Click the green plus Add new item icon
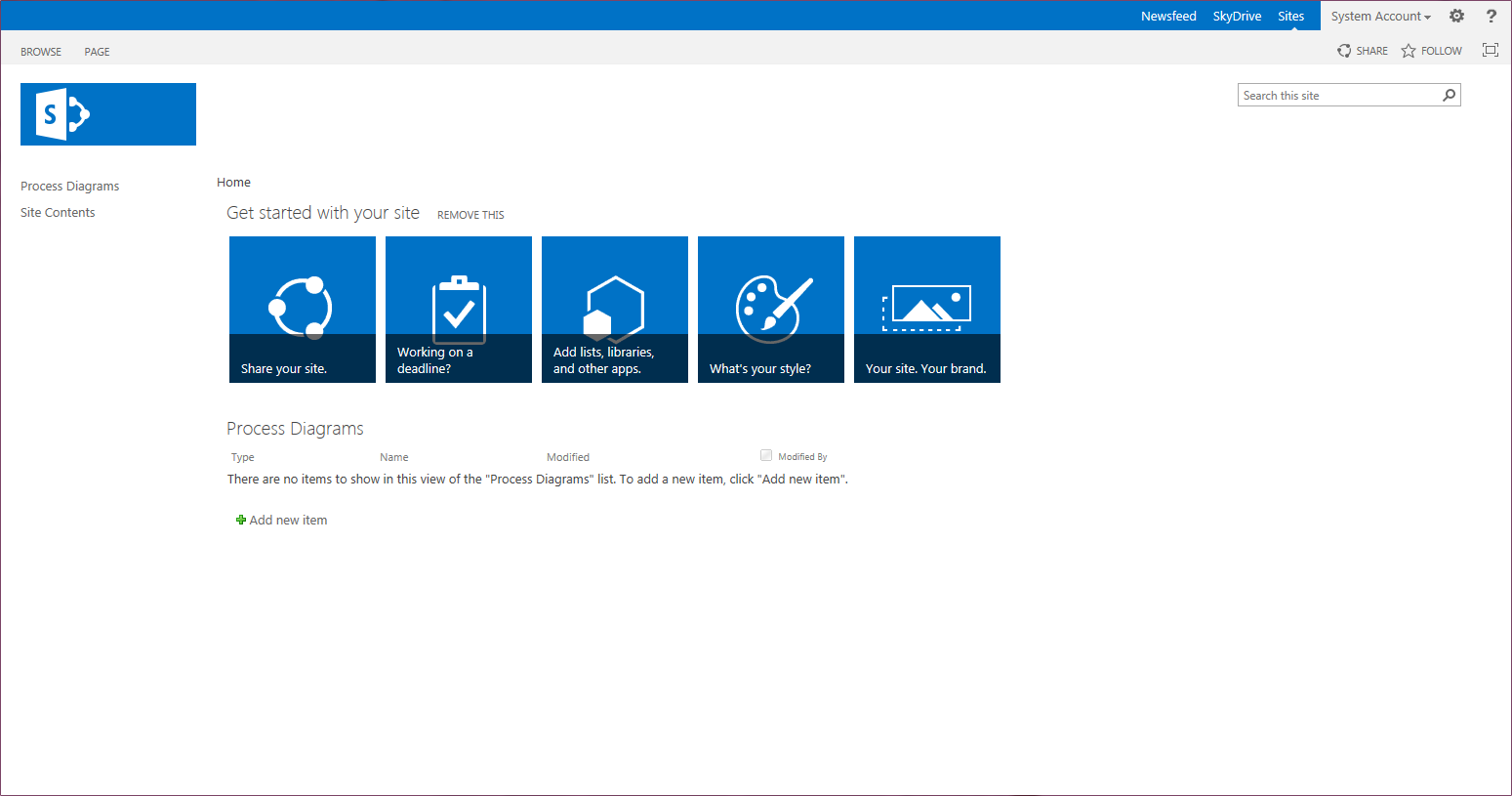 coord(241,520)
